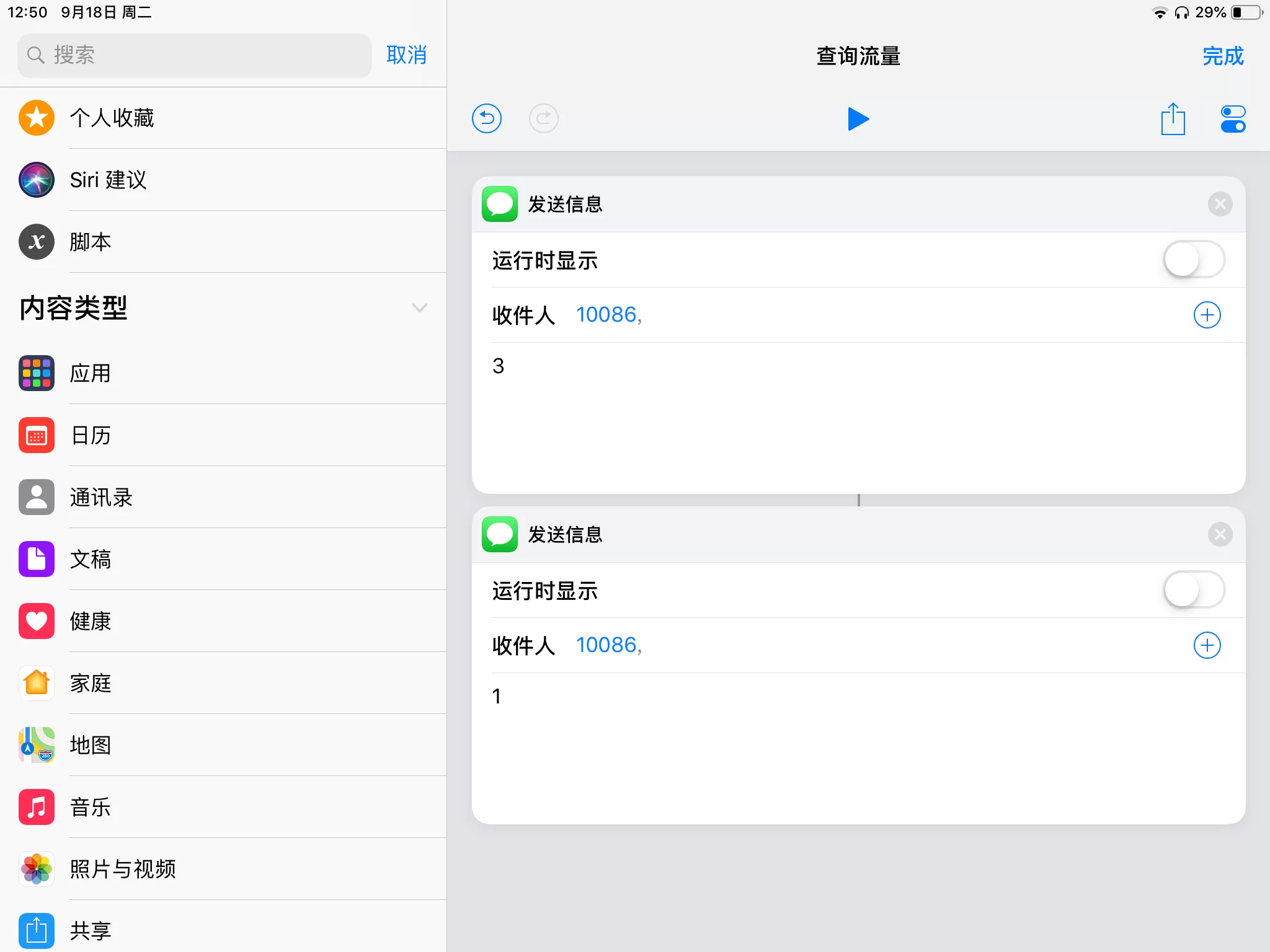This screenshot has height=952, width=1270.
Task: Remove the first 发送信息 action
Action: 1220,204
